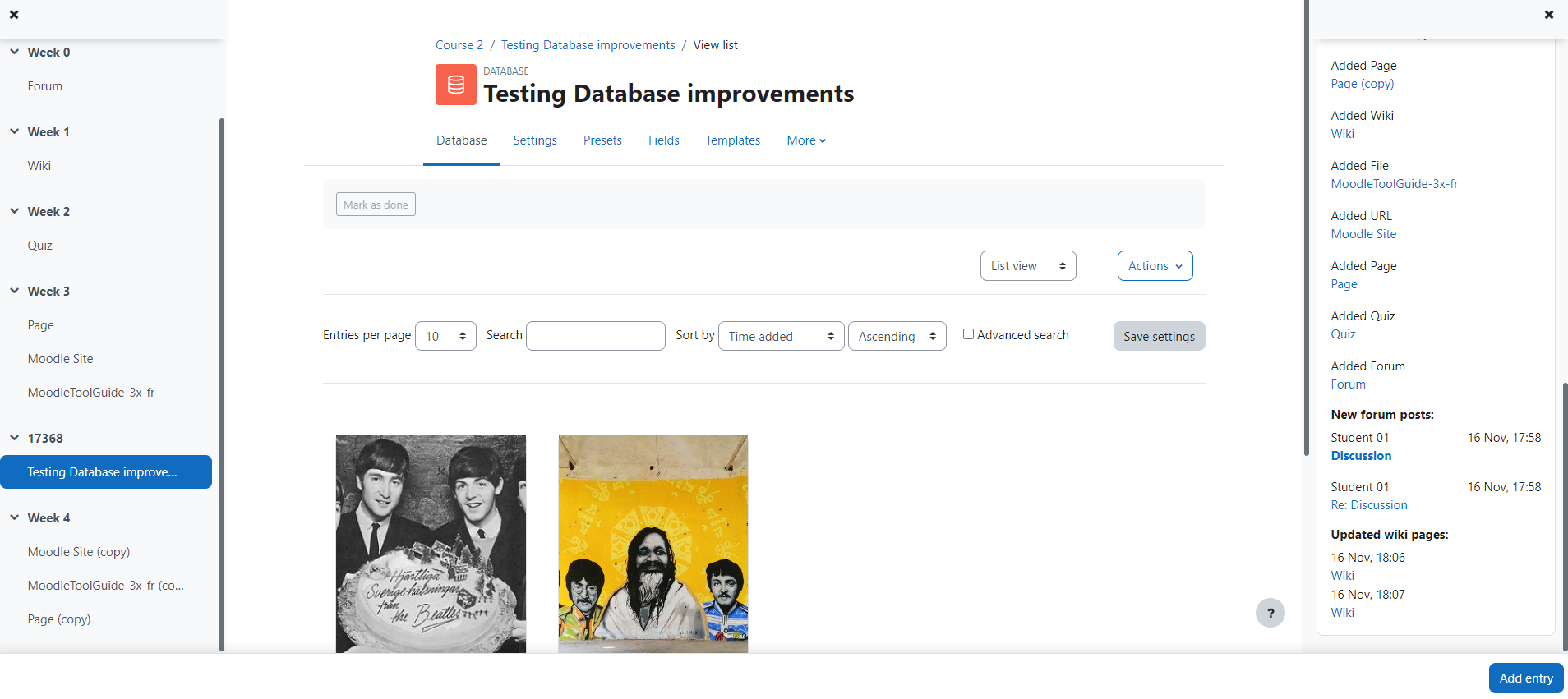1568x699 pixels.
Task: Click the course index scrollbar
Action: click(222, 384)
